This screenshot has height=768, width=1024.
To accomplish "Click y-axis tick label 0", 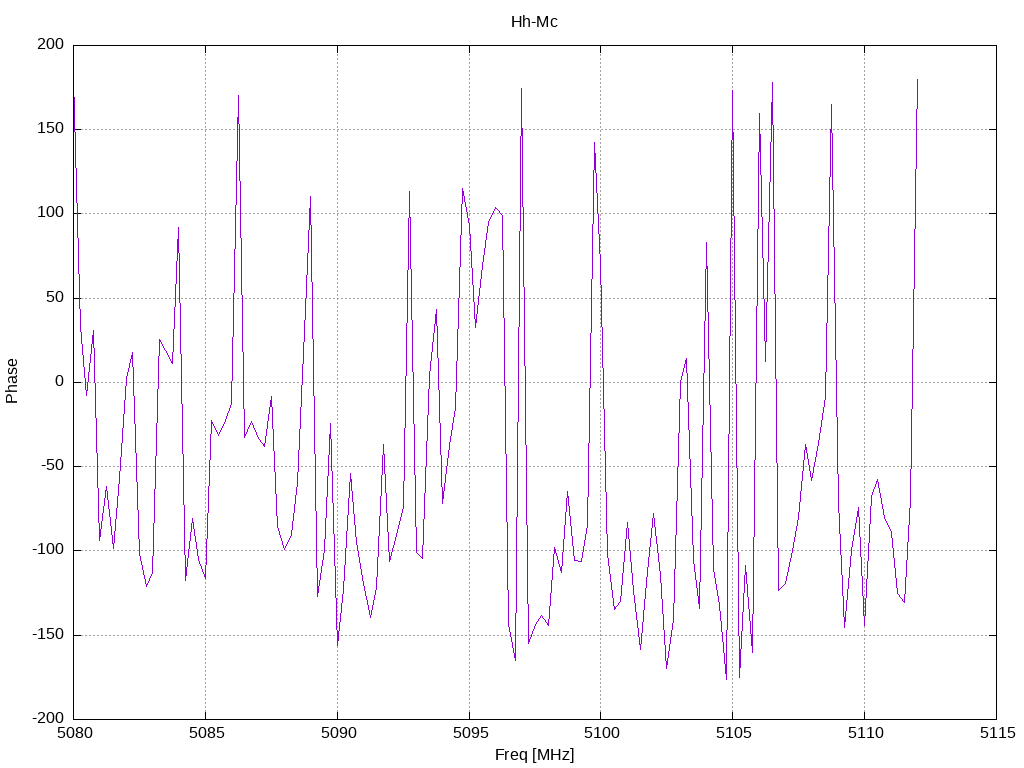I will click(x=60, y=381).
